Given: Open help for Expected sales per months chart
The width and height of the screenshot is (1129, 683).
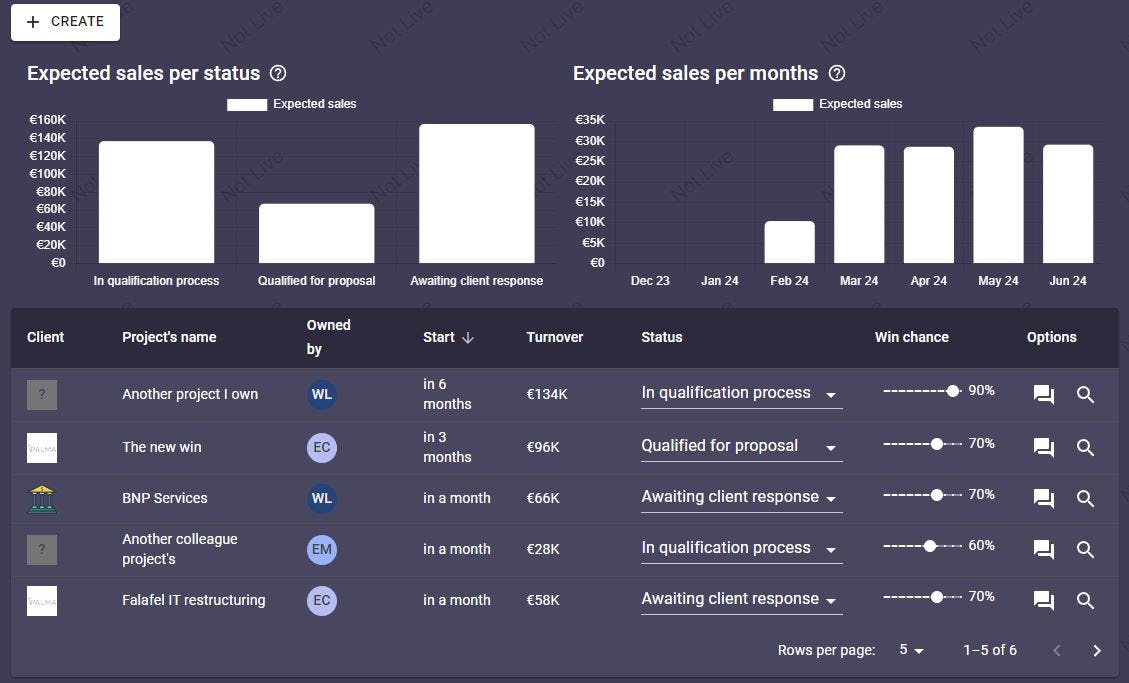Looking at the screenshot, I should [x=837, y=73].
